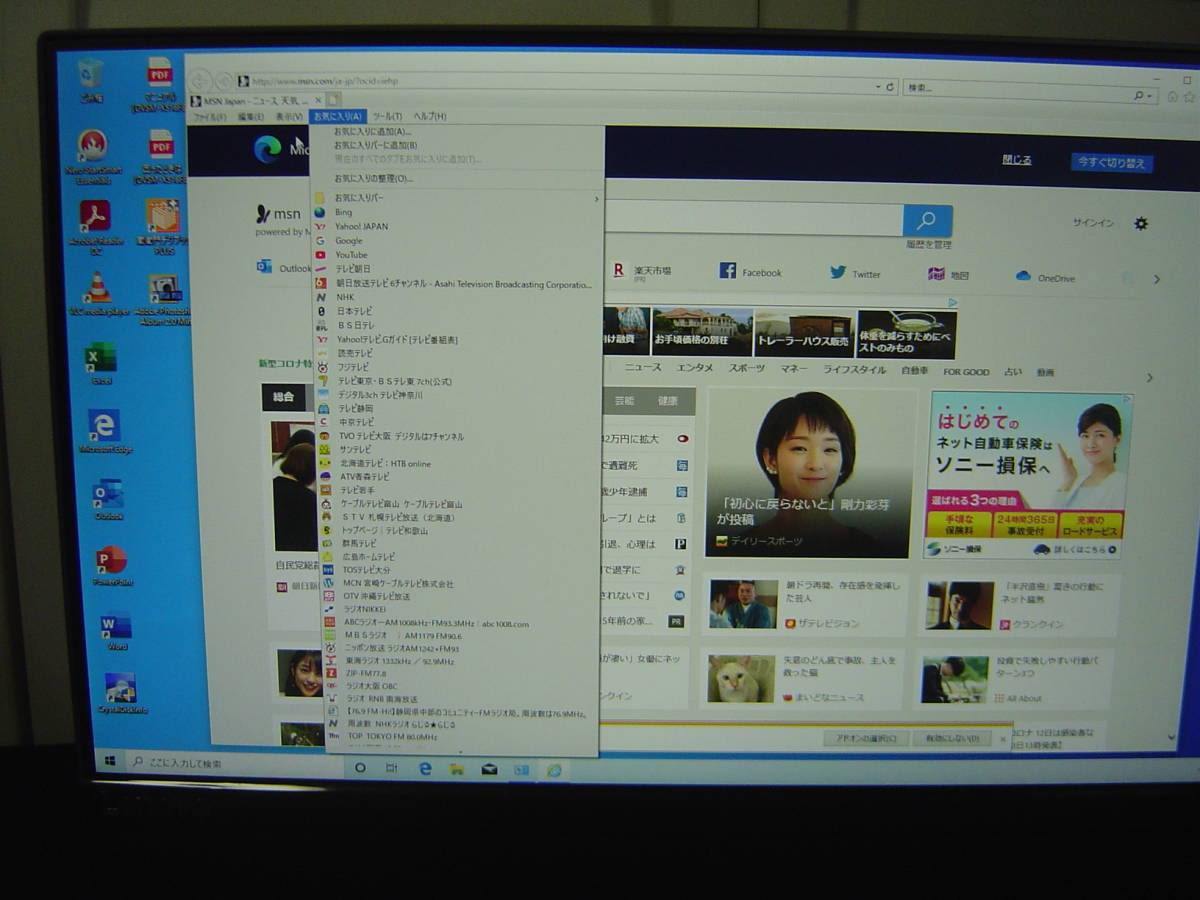The height and width of the screenshot is (900, 1200).
Task: Click the 今すぐ切り替え button
Action: 1111,162
